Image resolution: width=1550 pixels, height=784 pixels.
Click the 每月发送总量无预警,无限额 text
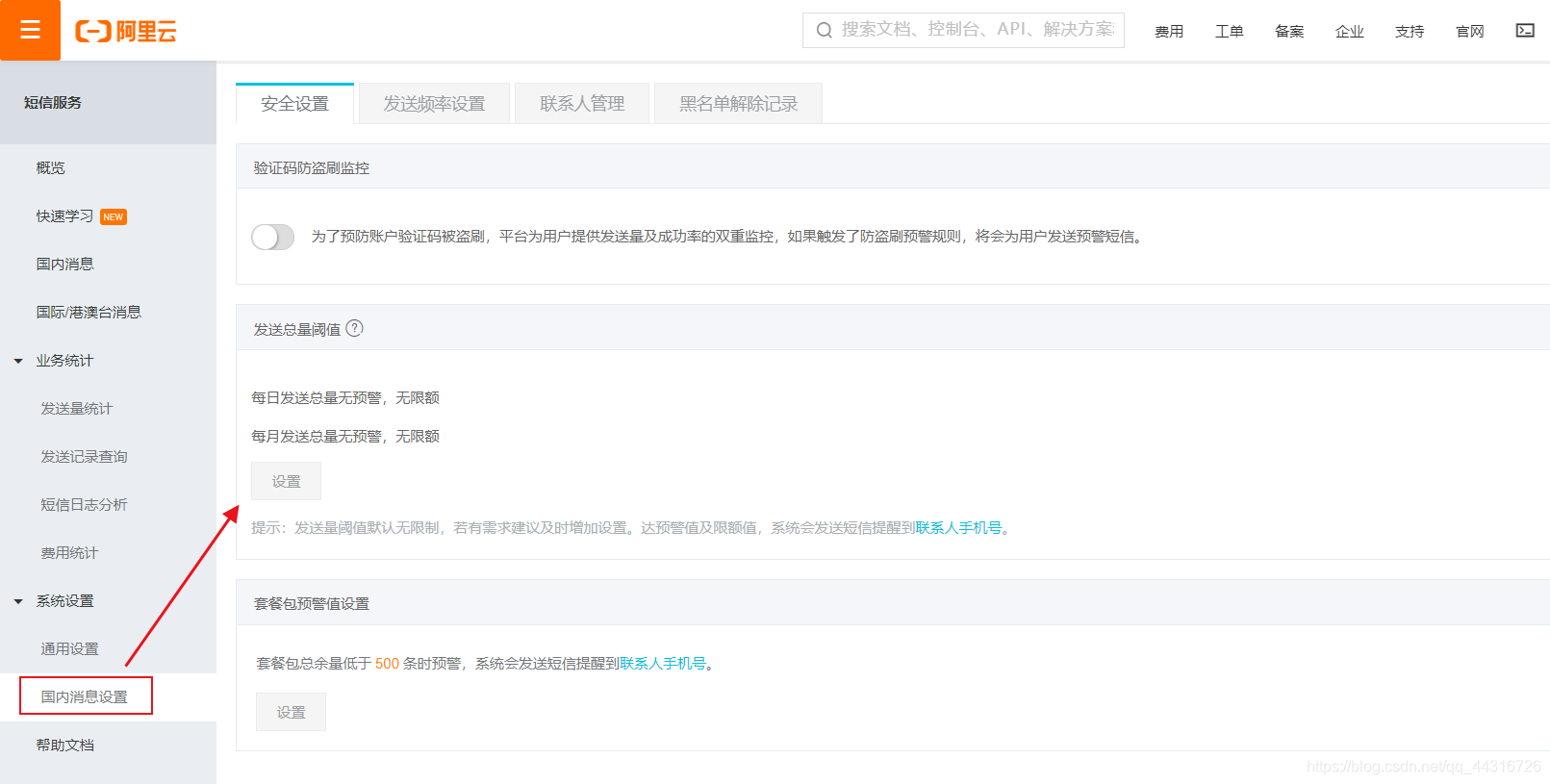pos(345,437)
